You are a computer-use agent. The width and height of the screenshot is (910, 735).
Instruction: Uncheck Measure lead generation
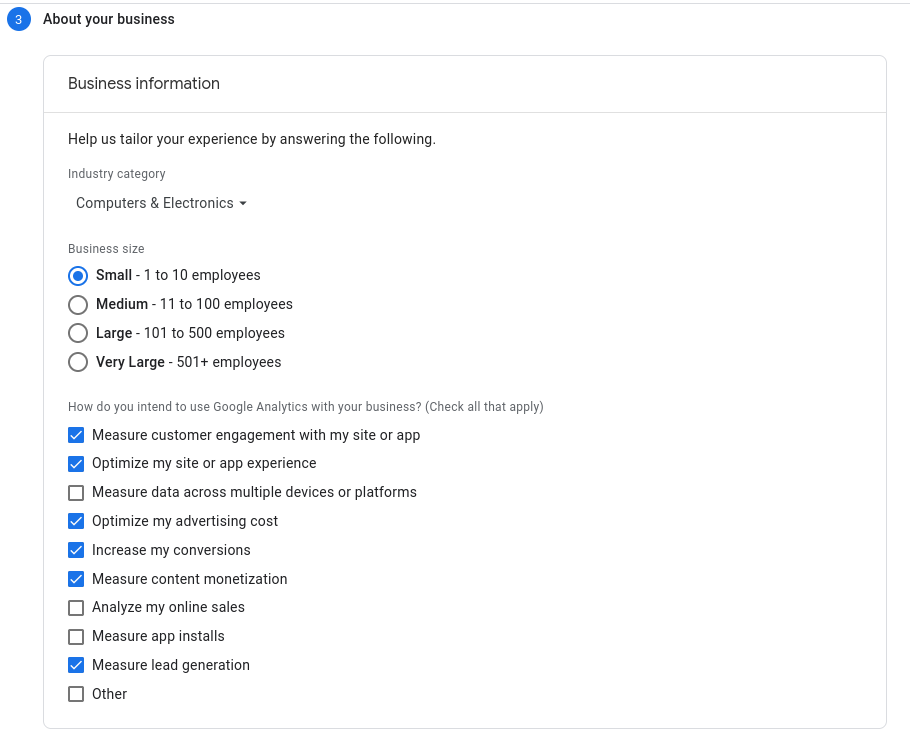(x=76, y=665)
